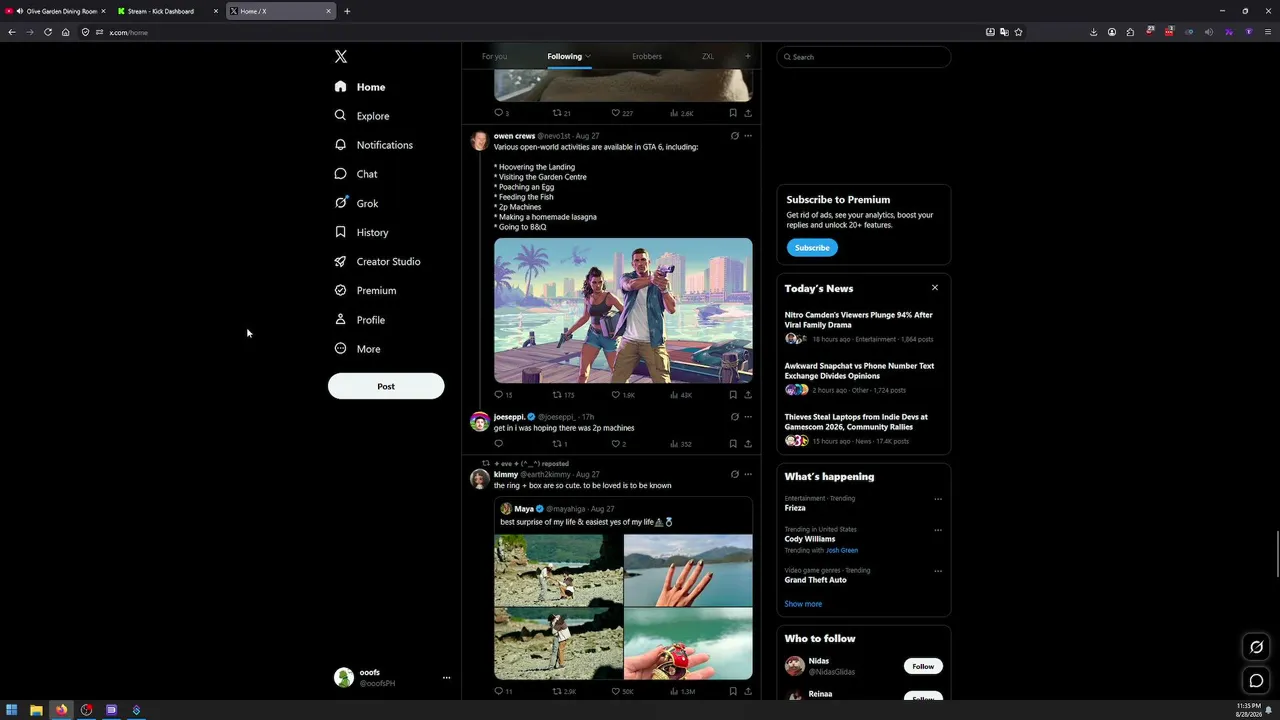Expand the More menu in the sidebar
Viewport: 1280px width, 720px height.
[357, 349]
